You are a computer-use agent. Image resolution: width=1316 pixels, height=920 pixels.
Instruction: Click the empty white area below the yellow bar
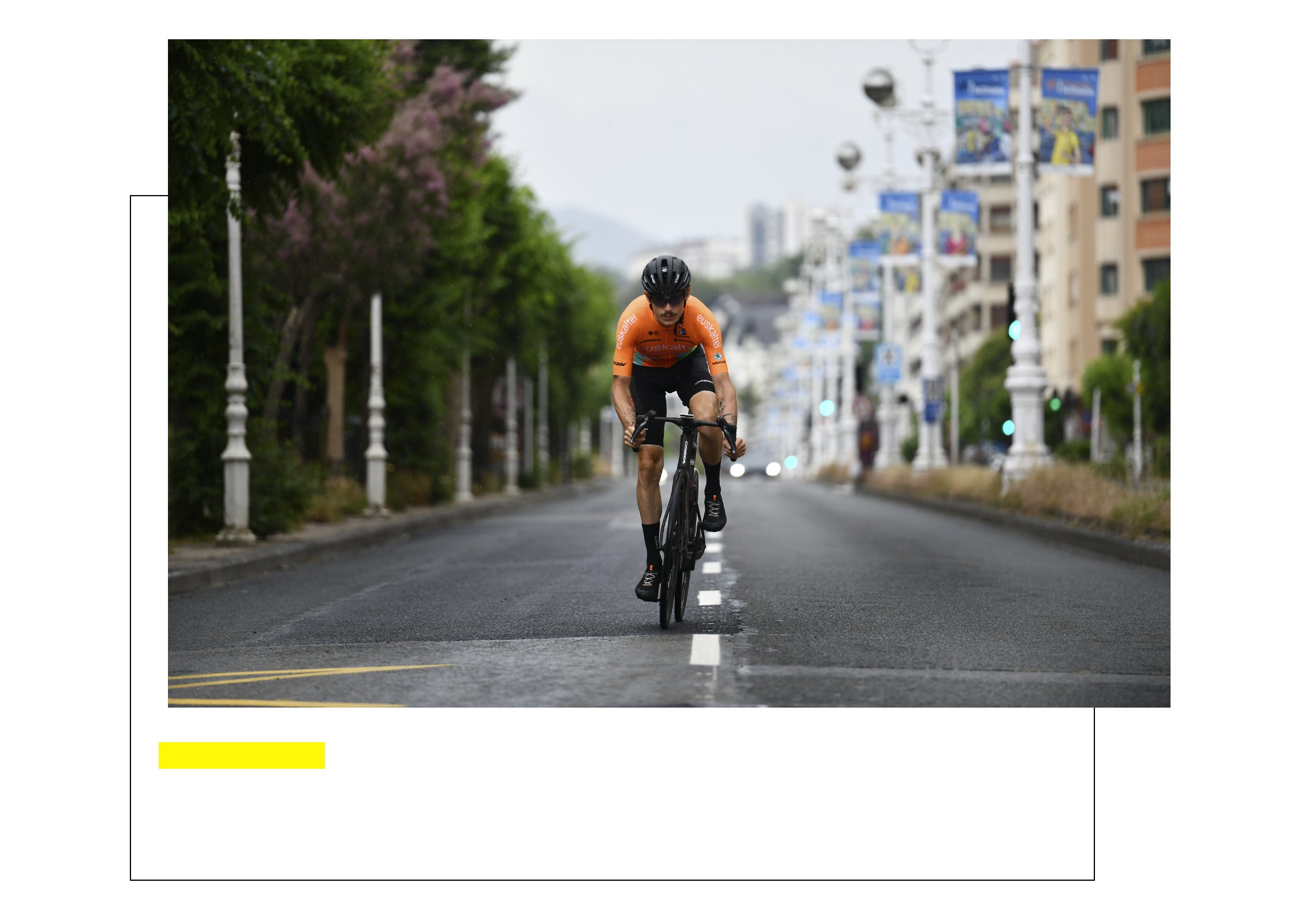coord(612,825)
